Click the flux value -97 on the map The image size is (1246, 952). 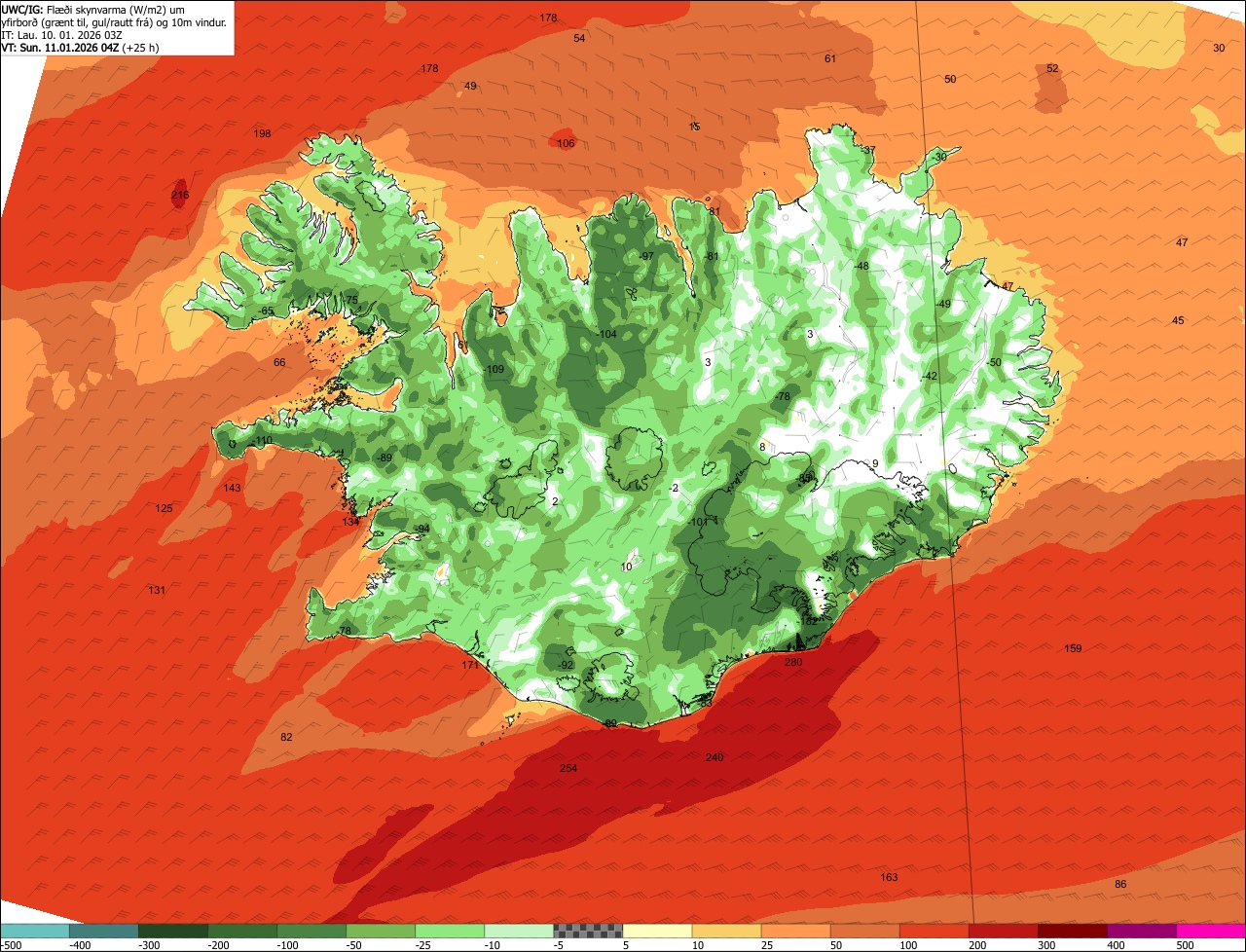coord(645,256)
